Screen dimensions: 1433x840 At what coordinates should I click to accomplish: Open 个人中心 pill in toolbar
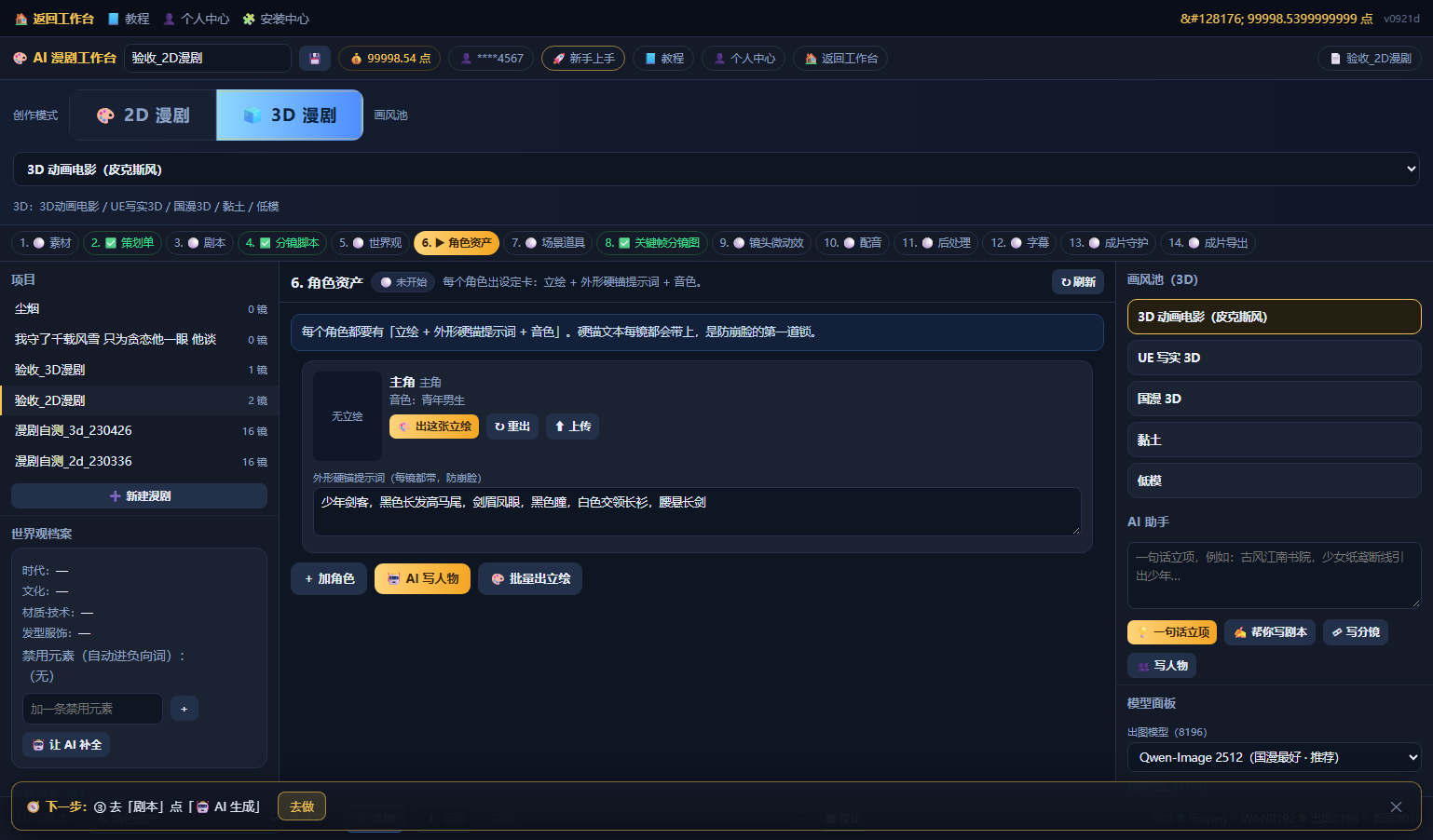tap(744, 58)
